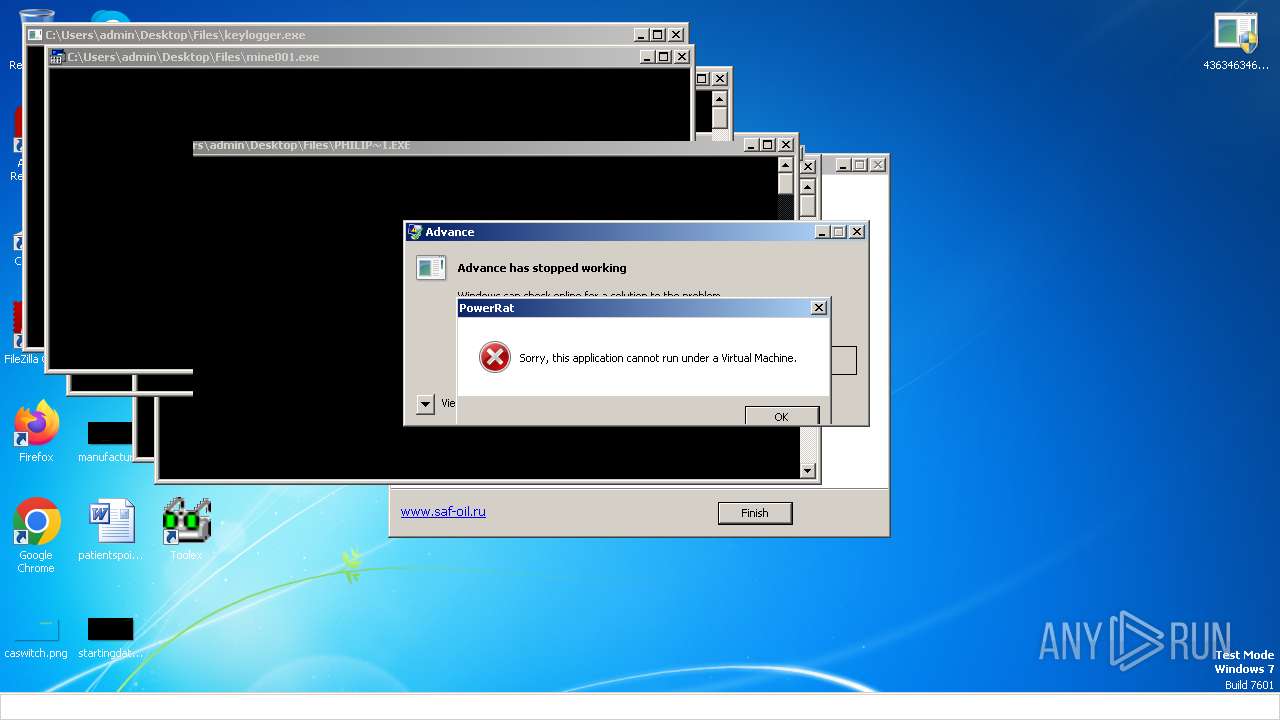Viewport: 1280px width, 720px height.
Task: Open the www.saf-oil.ru link
Action: coord(443,511)
